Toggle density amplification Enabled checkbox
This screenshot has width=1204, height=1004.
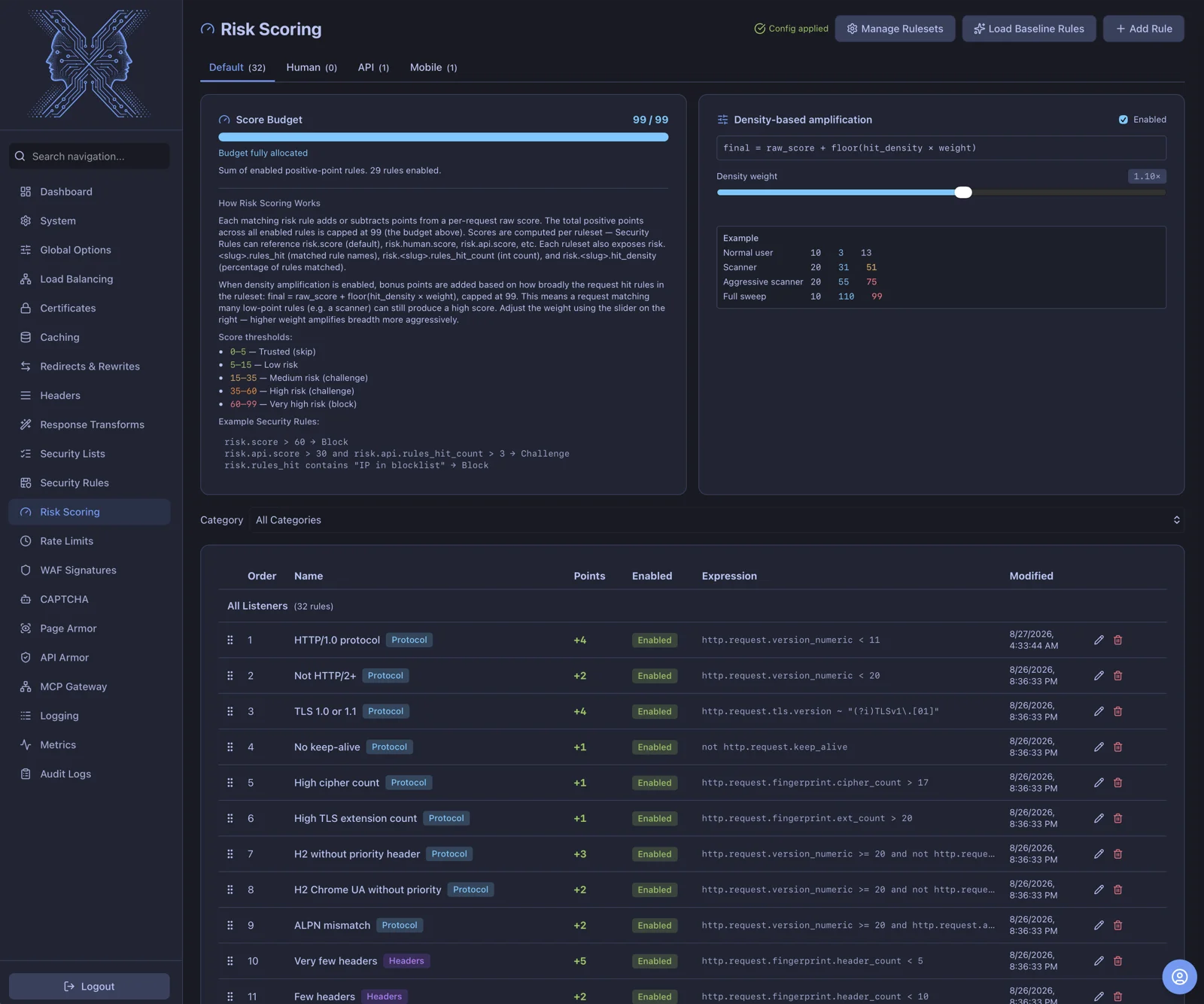[x=1123, y=120]
